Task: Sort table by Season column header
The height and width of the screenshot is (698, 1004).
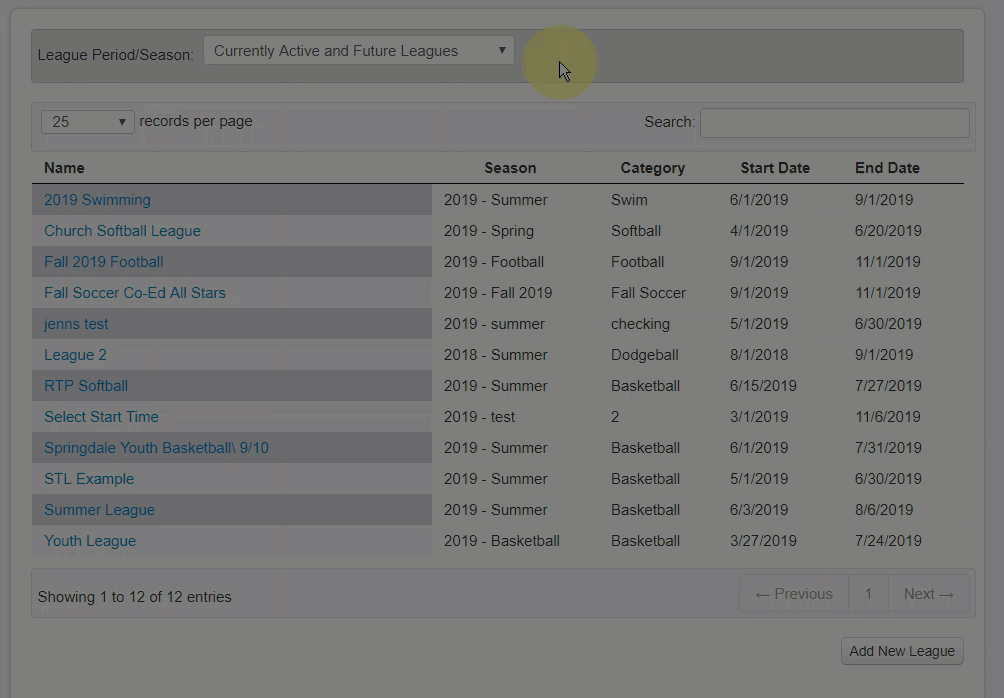Action: tap(510, 168)
